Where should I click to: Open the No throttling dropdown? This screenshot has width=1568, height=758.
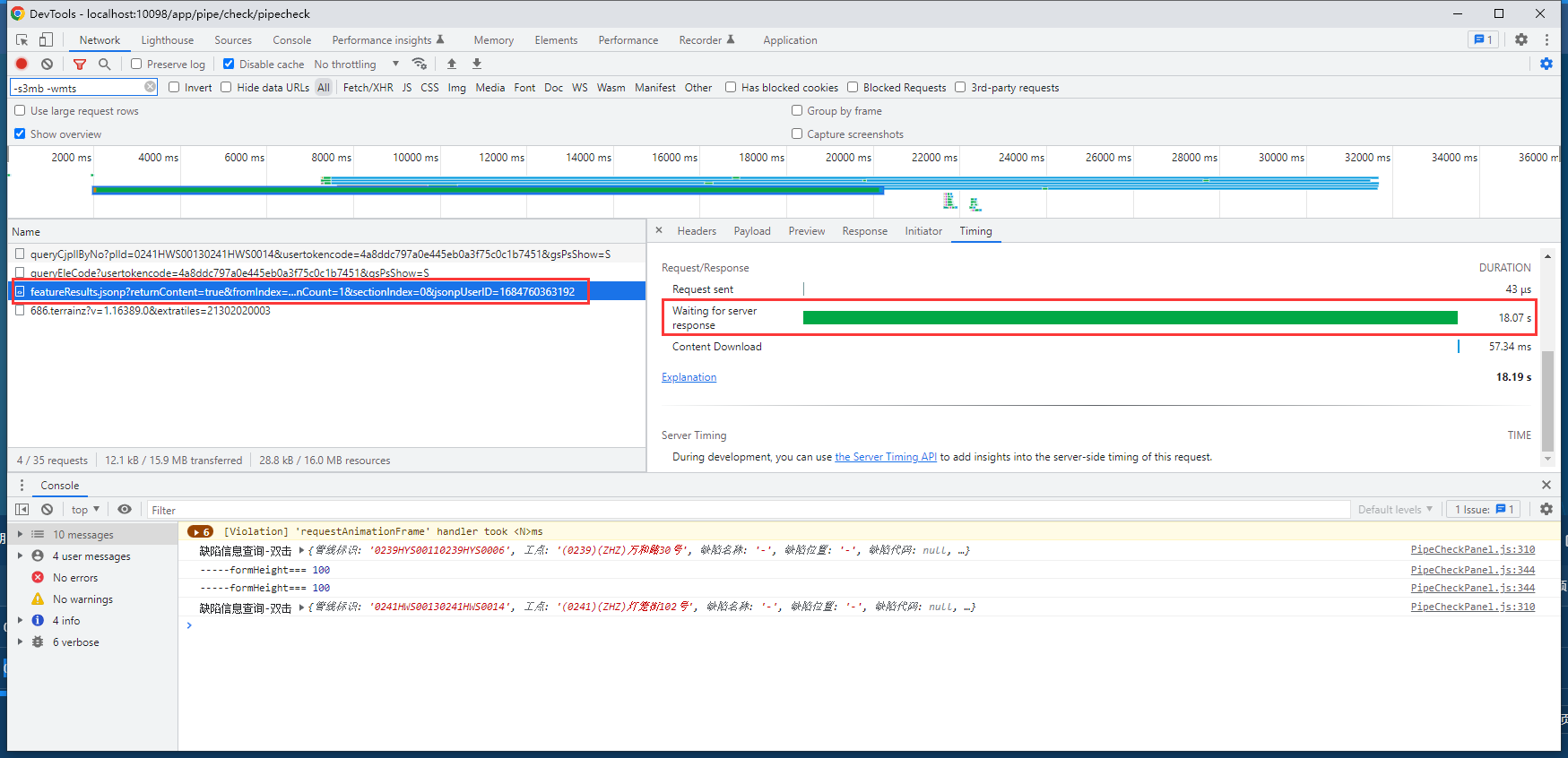click(357, 64)
